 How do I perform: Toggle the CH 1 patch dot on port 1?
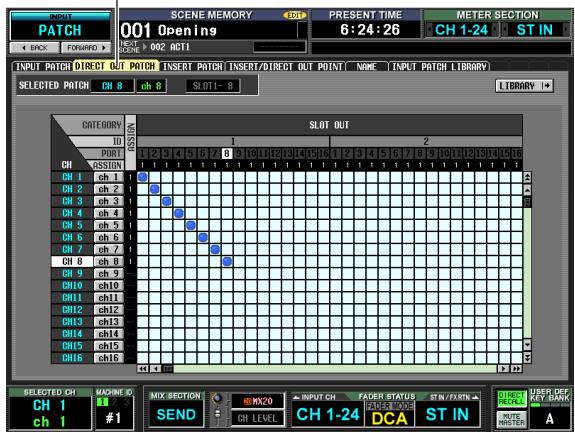pyautogui.click(x=143, y=177)
